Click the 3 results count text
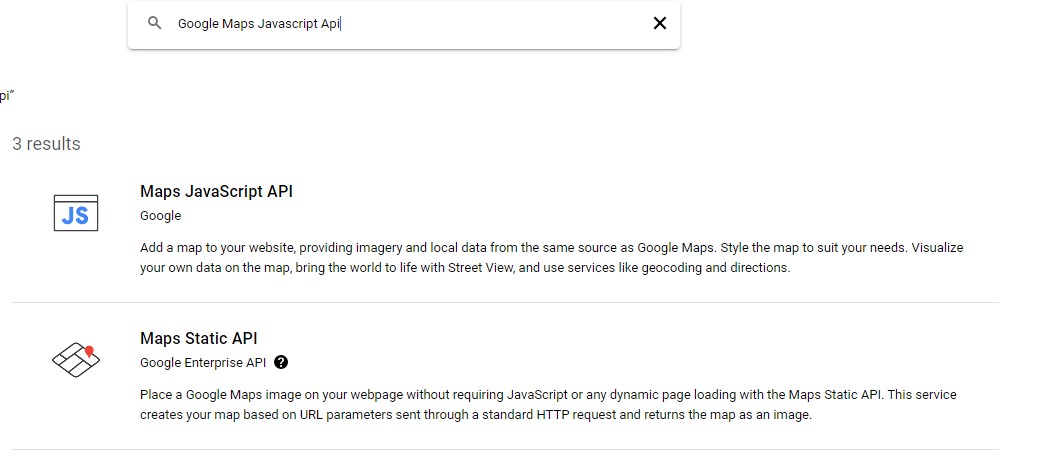 (x=46, y=144)
